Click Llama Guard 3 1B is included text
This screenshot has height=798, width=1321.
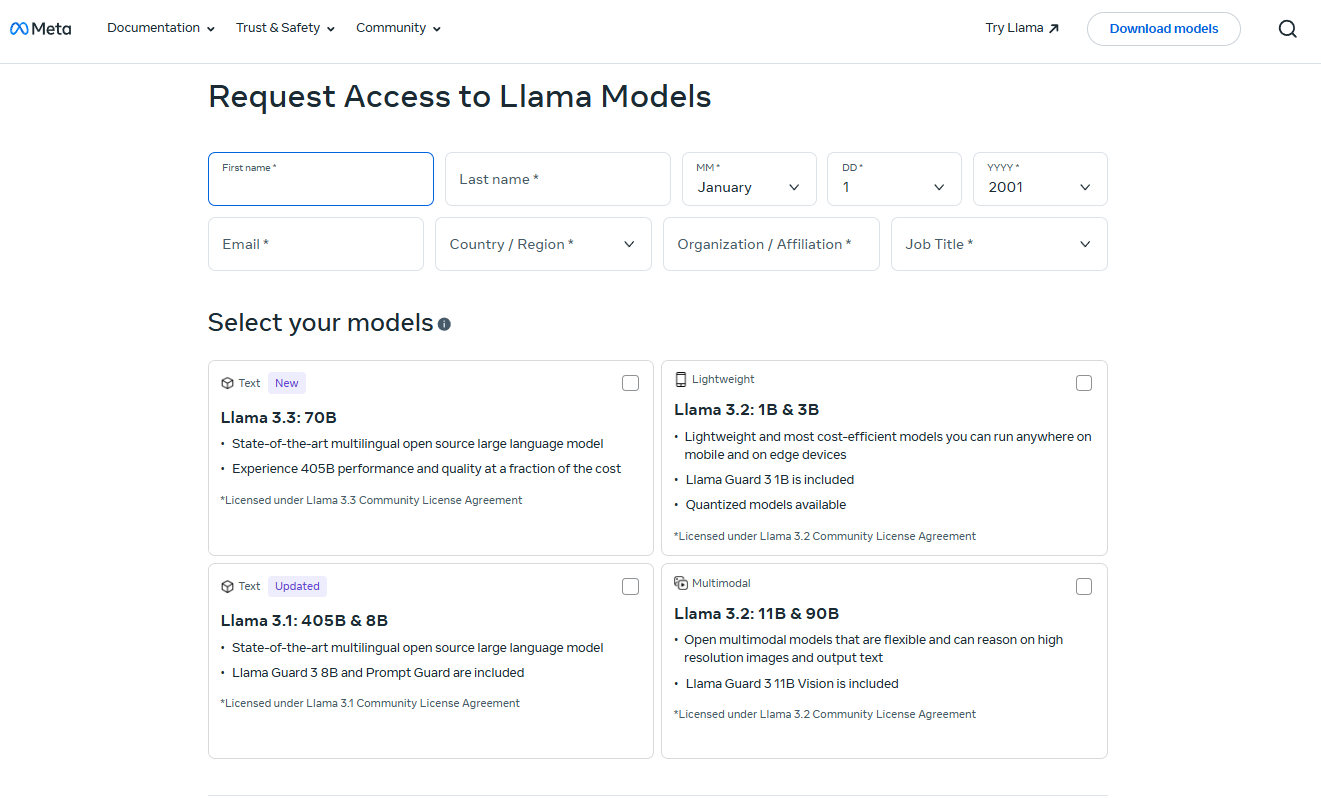[x=770, y=480]
